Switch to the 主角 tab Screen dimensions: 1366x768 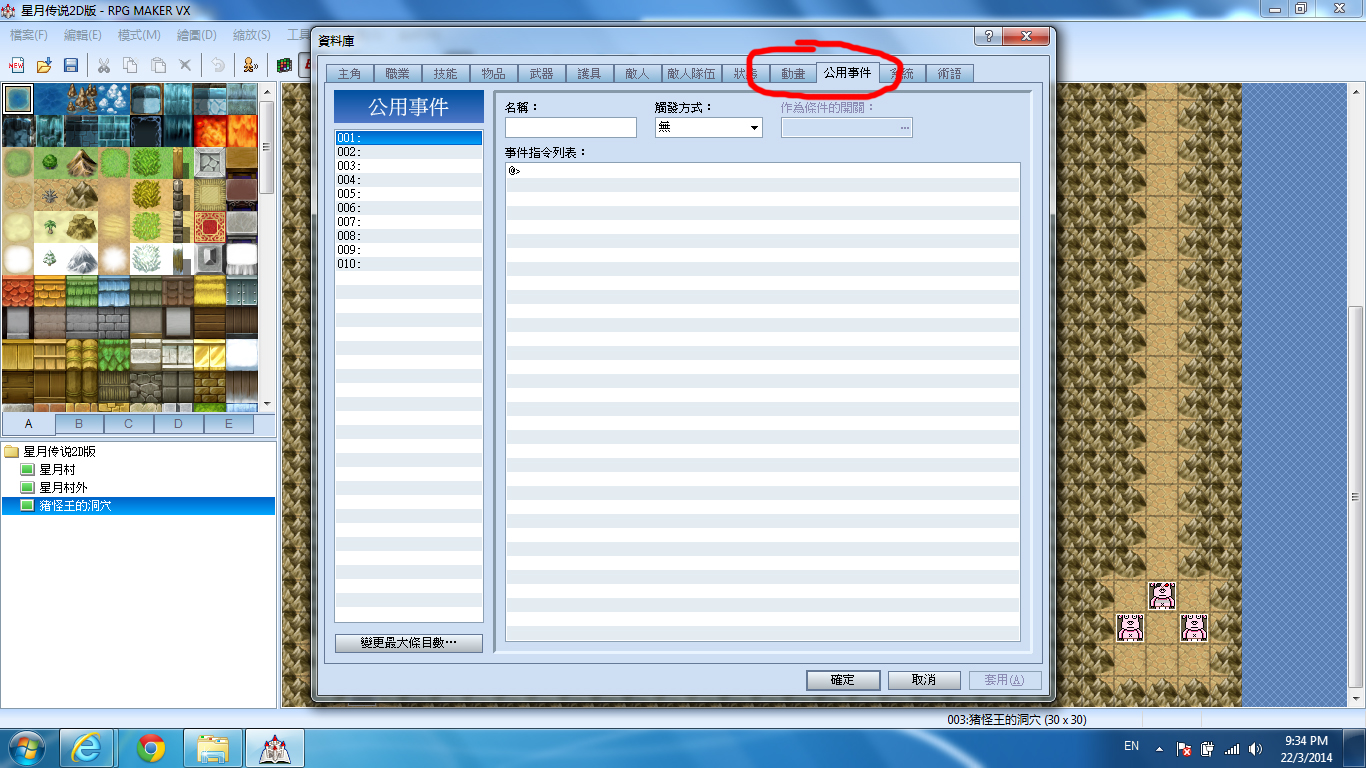(x=350, y=74)
